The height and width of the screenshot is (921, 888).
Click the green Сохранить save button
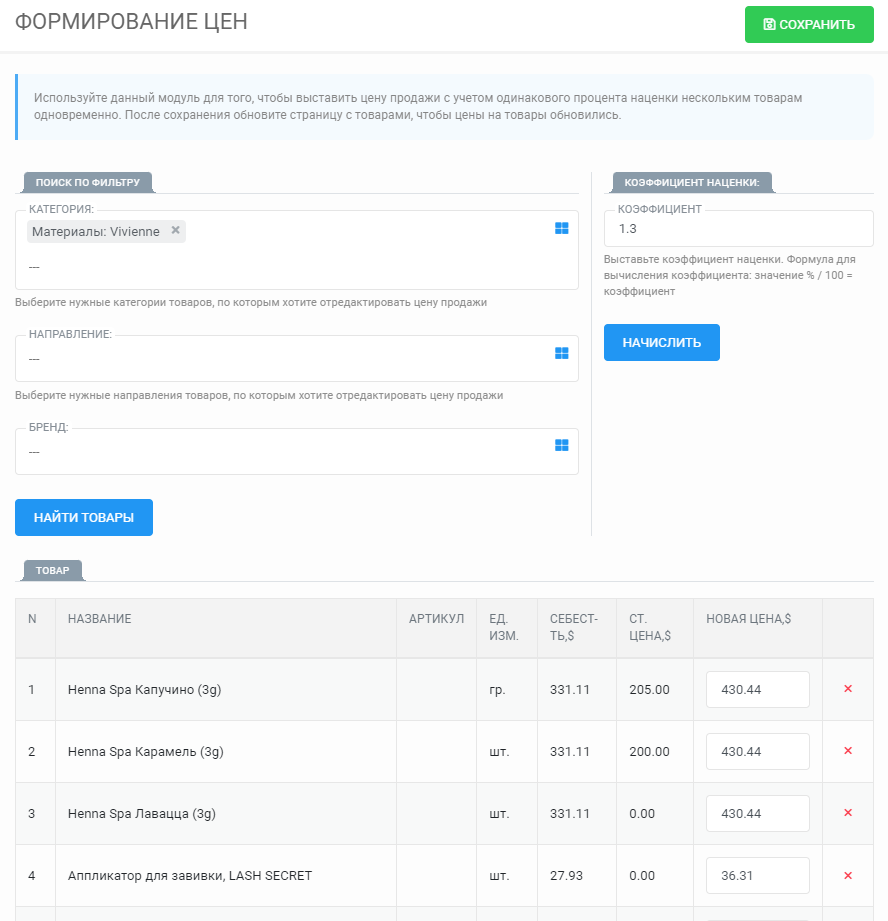(809, 25)
